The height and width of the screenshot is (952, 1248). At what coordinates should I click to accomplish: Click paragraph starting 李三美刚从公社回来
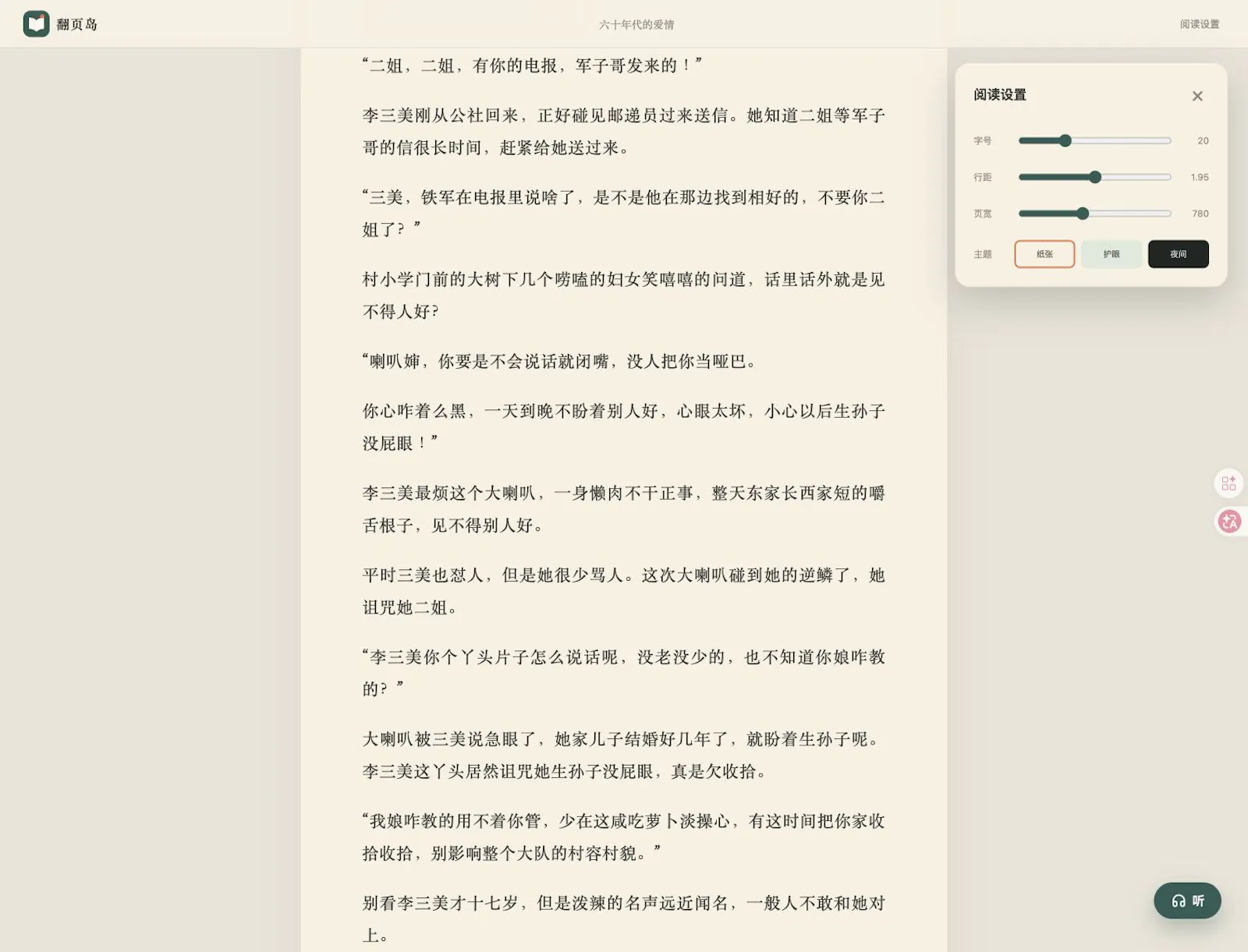tap(624, 132)
